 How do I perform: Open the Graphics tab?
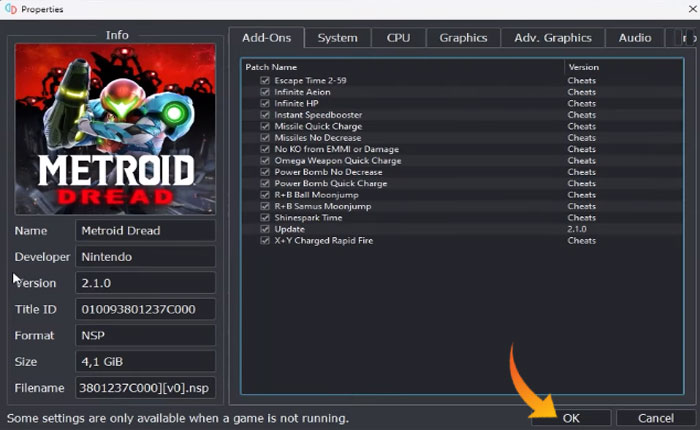pyautogui.click(x=463, y=38)
